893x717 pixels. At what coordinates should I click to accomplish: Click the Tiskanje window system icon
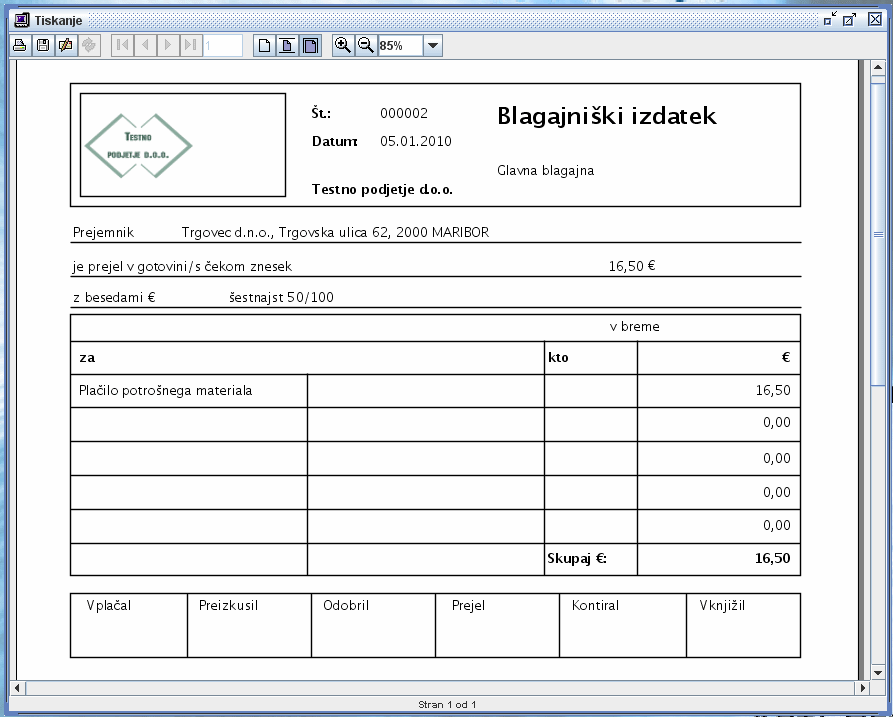pos(22,20)
